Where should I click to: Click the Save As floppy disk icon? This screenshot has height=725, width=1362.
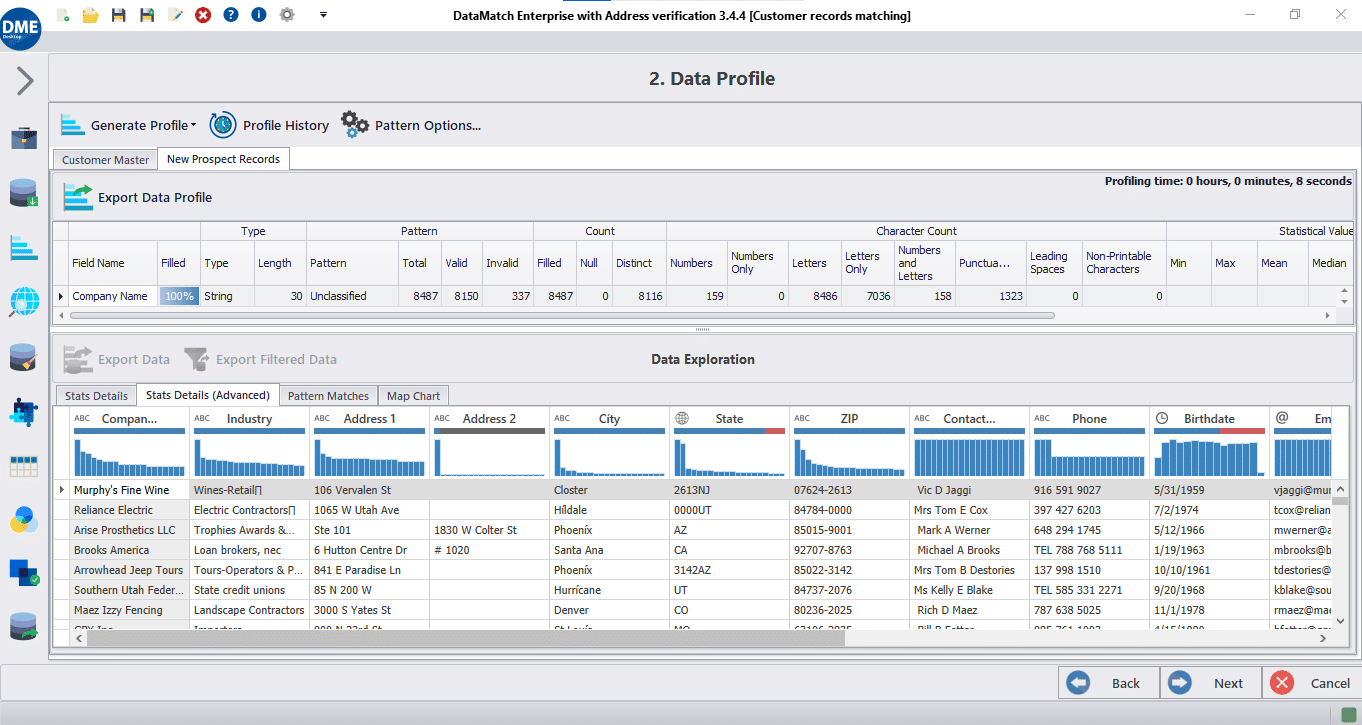pyautogui.click(x=146, y=15)
